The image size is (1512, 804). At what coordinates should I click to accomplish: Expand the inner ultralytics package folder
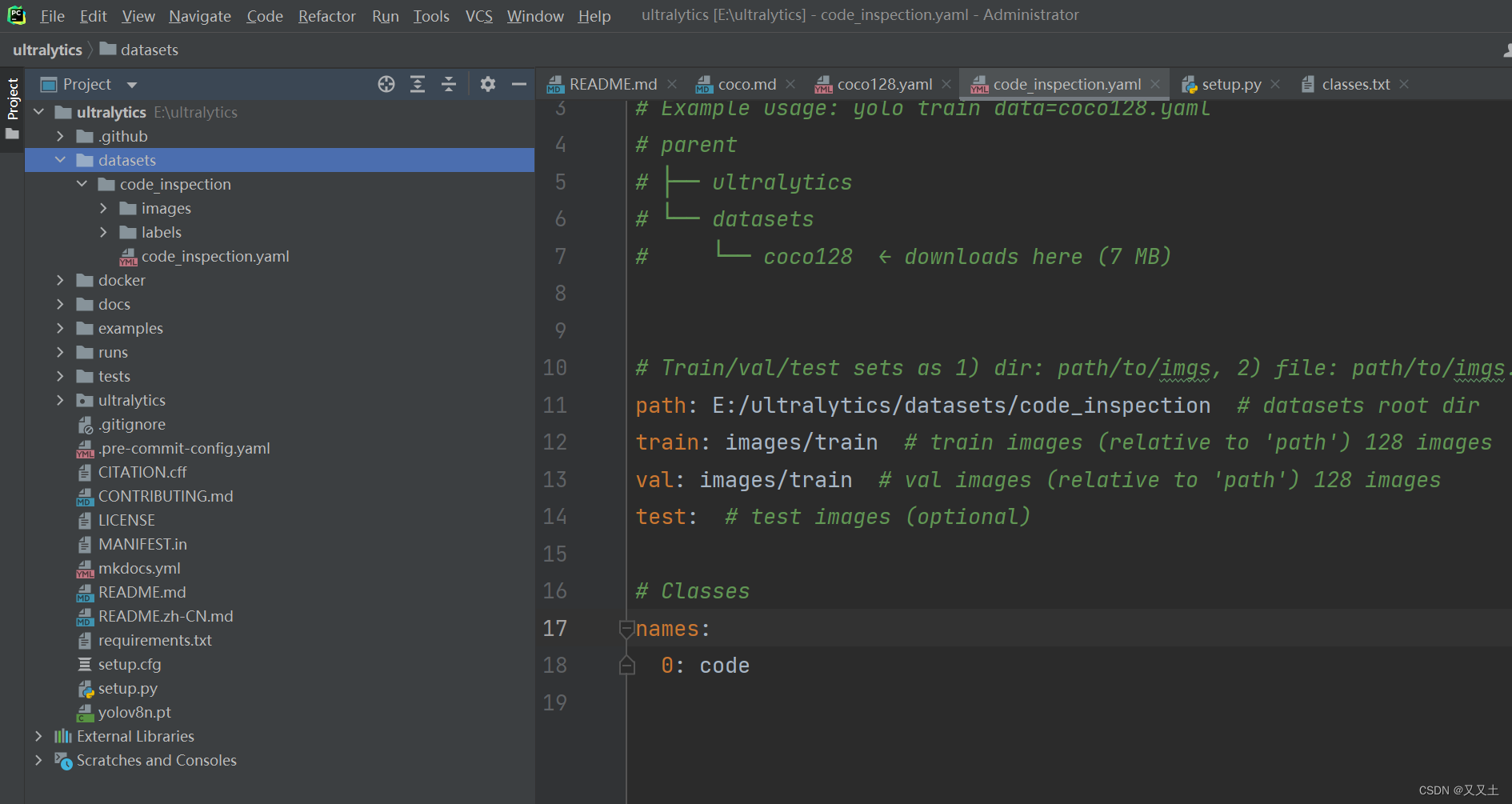(60, 400)
